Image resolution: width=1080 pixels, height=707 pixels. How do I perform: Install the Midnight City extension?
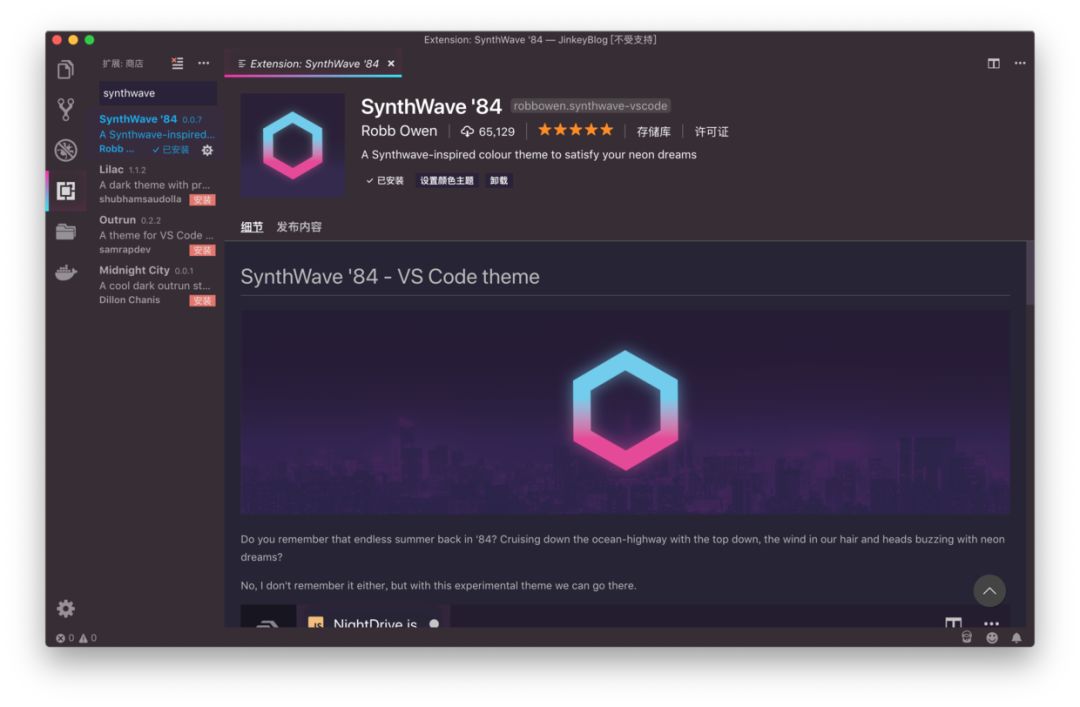tap(202, 300)
